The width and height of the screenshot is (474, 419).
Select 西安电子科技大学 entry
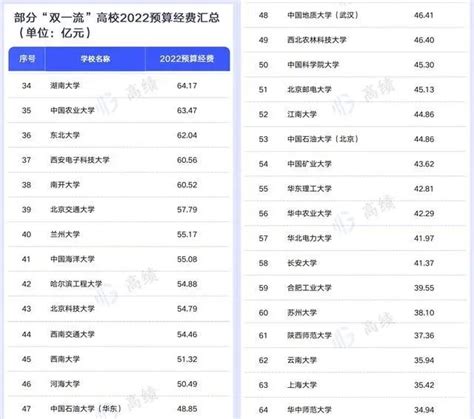tap(80, 160)
